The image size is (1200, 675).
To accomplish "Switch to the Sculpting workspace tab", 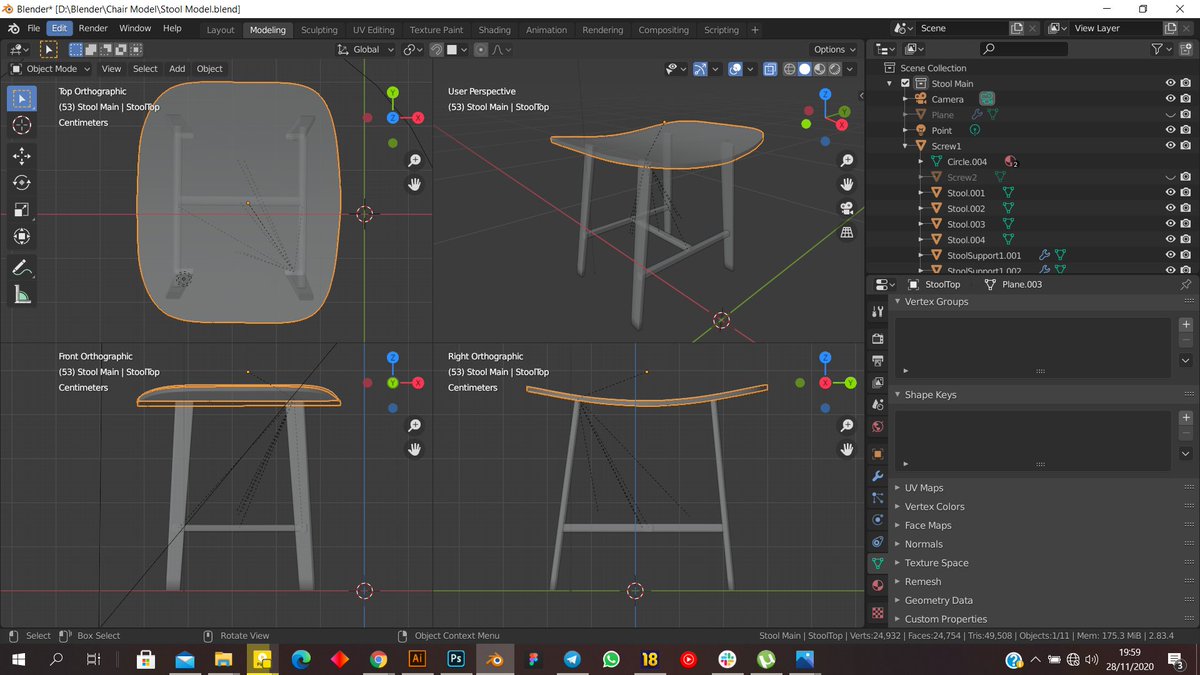I will [319, 29].
